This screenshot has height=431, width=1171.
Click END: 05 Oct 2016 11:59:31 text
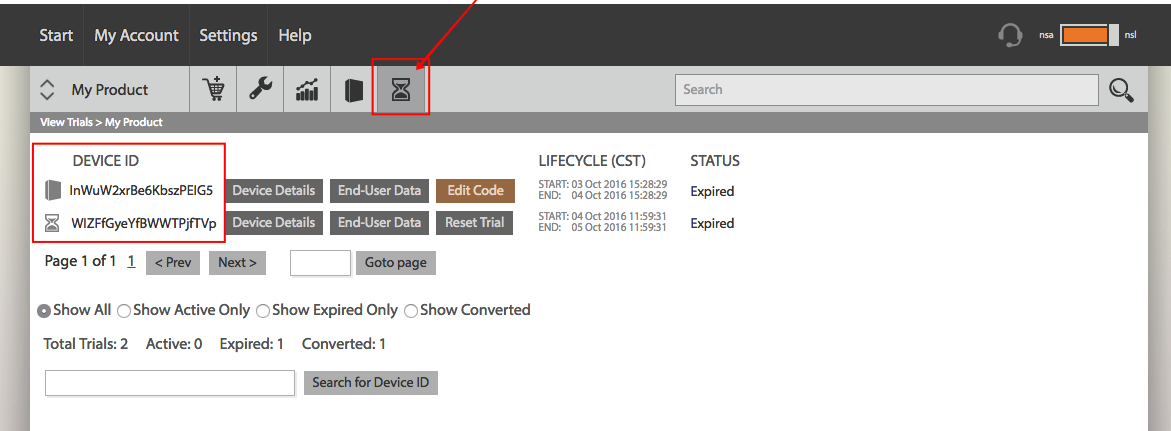603,228
